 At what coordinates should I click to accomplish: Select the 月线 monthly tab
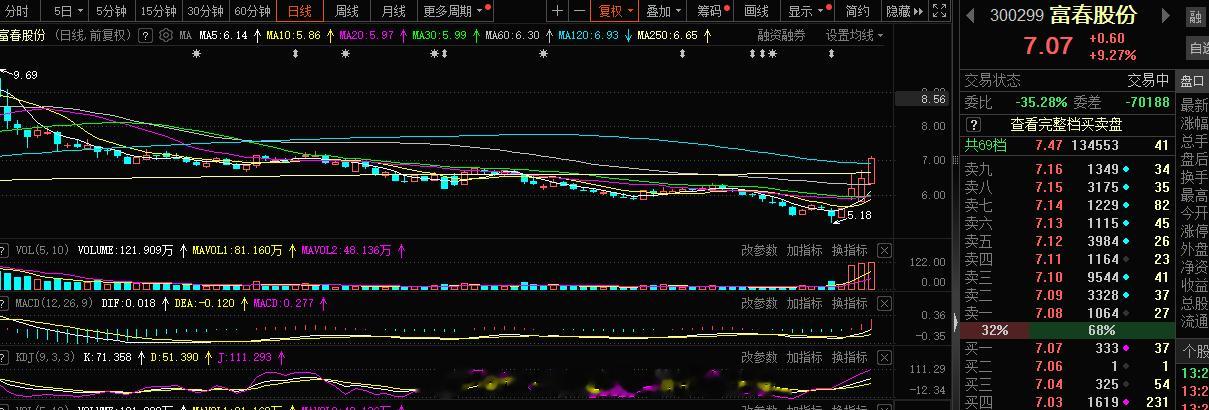pyautogui.click(x=394, y=11)
